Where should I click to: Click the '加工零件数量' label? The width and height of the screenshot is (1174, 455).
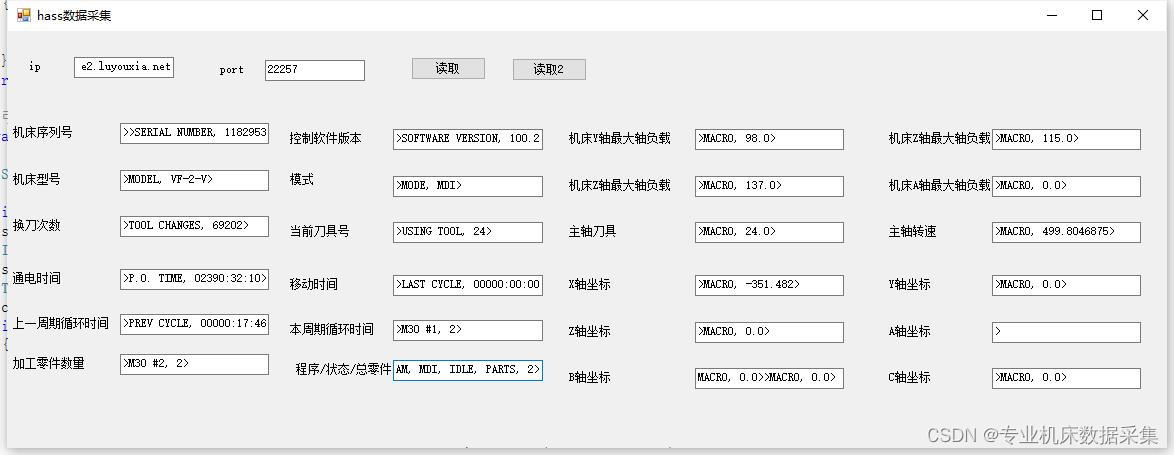[x=49, y=363]
